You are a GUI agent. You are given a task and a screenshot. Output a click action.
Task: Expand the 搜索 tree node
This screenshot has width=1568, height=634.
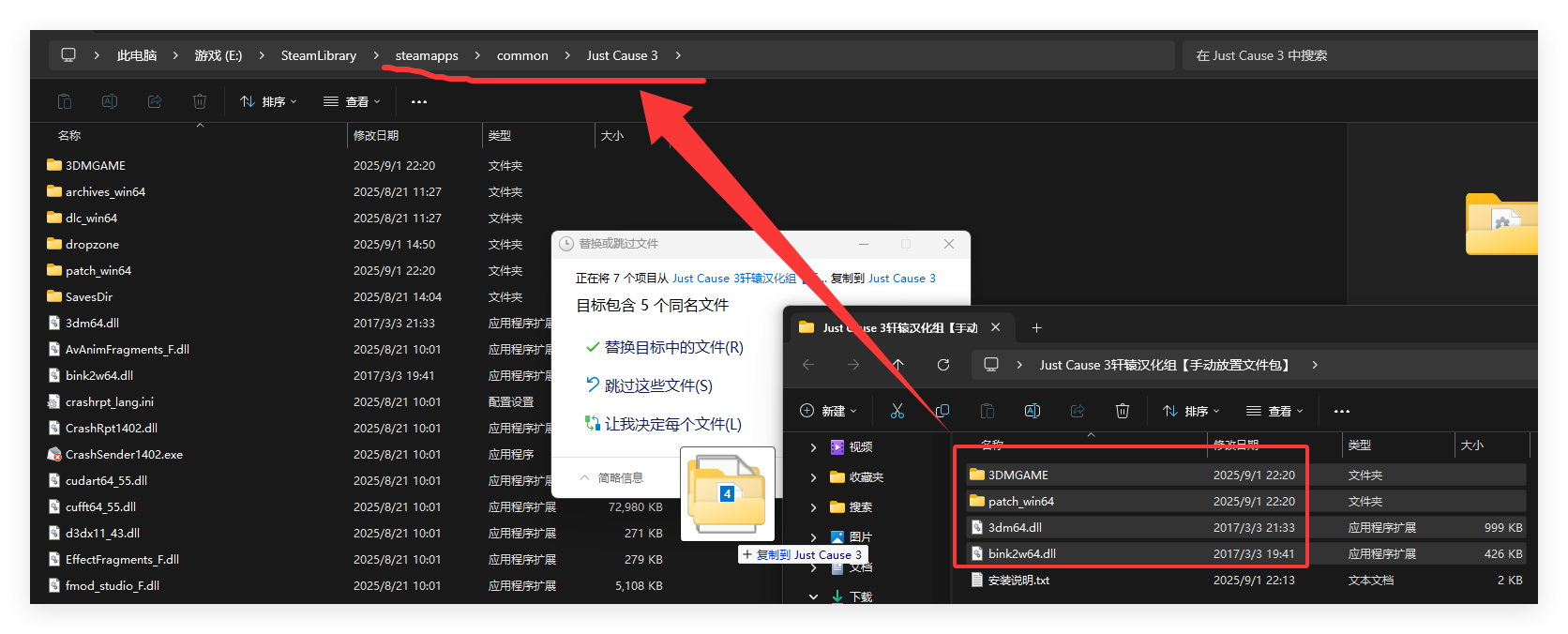point(813,507)
